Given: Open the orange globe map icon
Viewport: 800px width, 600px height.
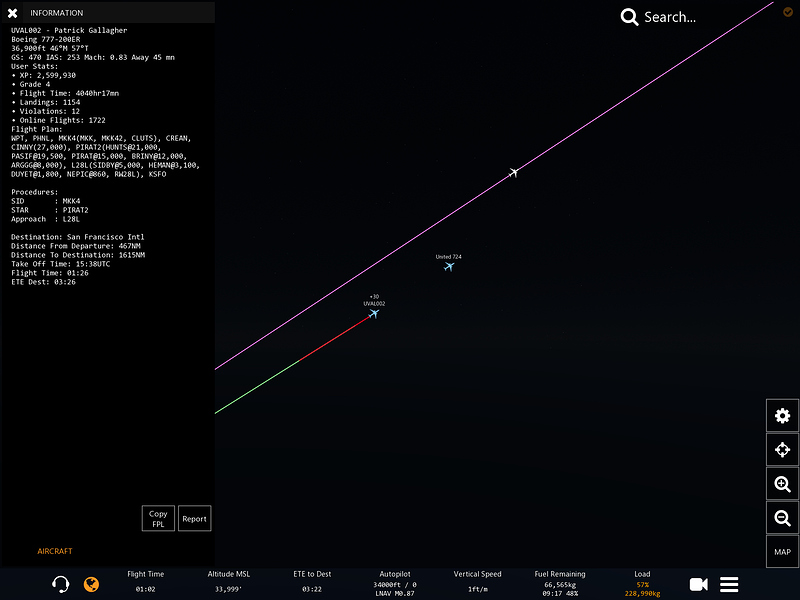Looking at the screenshot, I should click(x=91, y=584).
